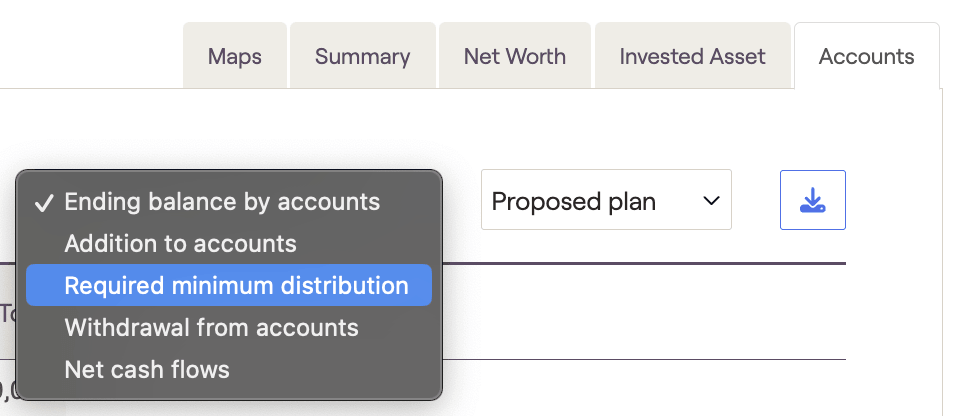
Task: Click the checkmark beside Ending balance
Action: 43,203
